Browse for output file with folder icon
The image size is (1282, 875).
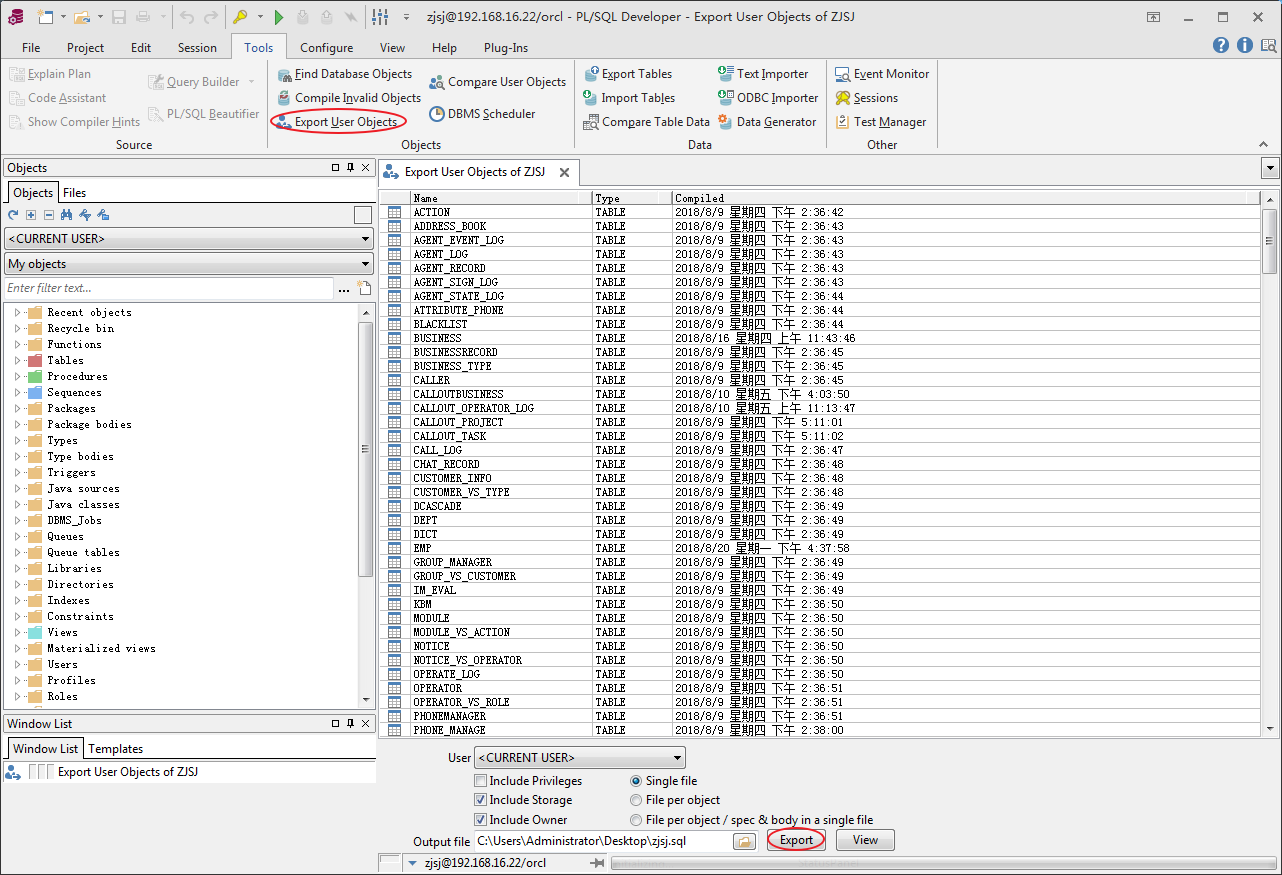[744, 841]
